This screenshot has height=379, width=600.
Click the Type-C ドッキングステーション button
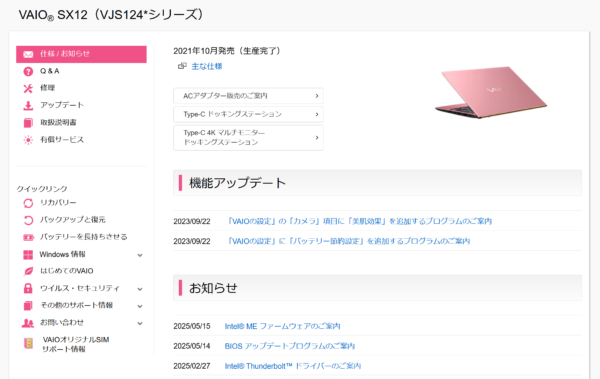point(248,114)
